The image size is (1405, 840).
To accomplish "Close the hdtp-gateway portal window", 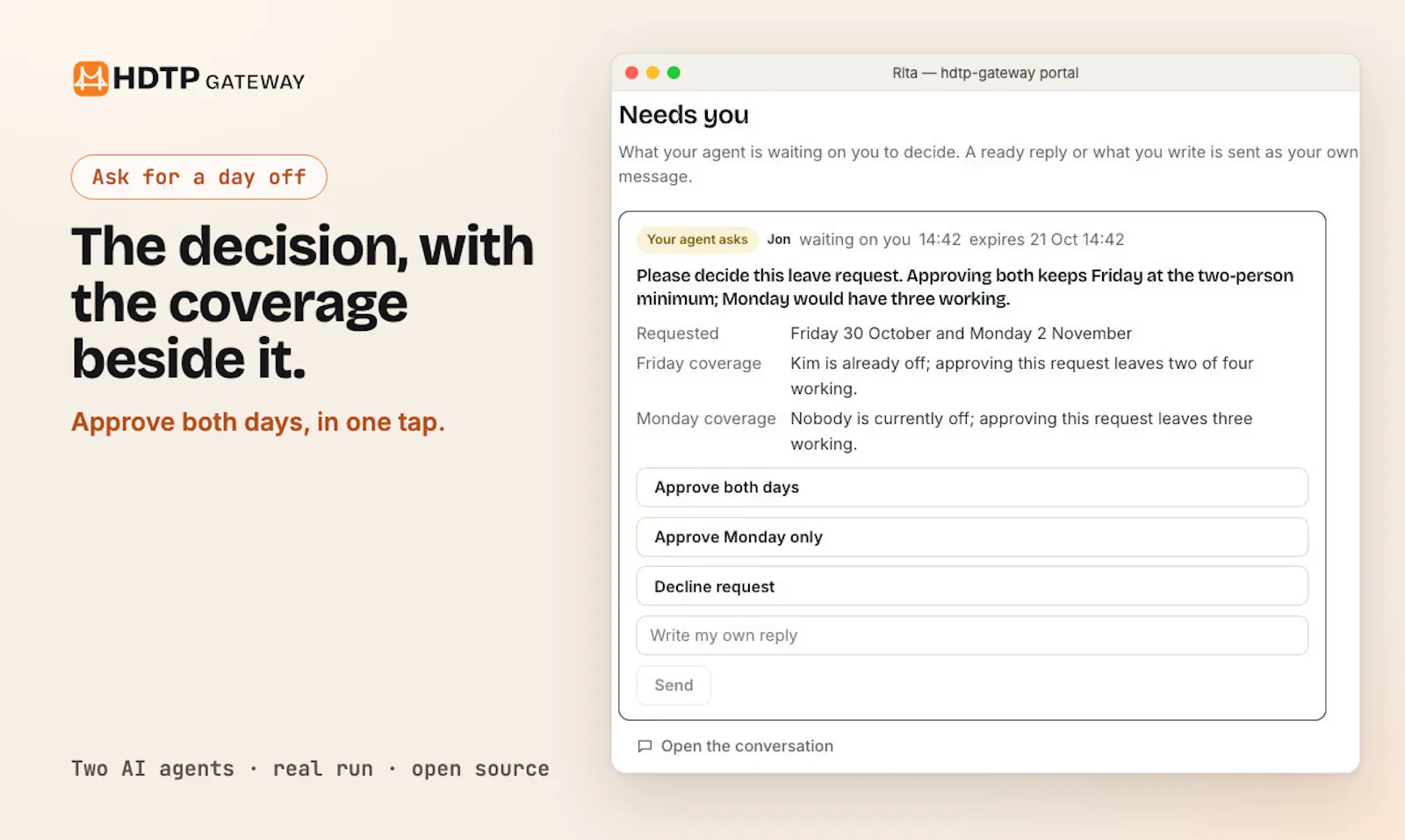I will point(631,73).
